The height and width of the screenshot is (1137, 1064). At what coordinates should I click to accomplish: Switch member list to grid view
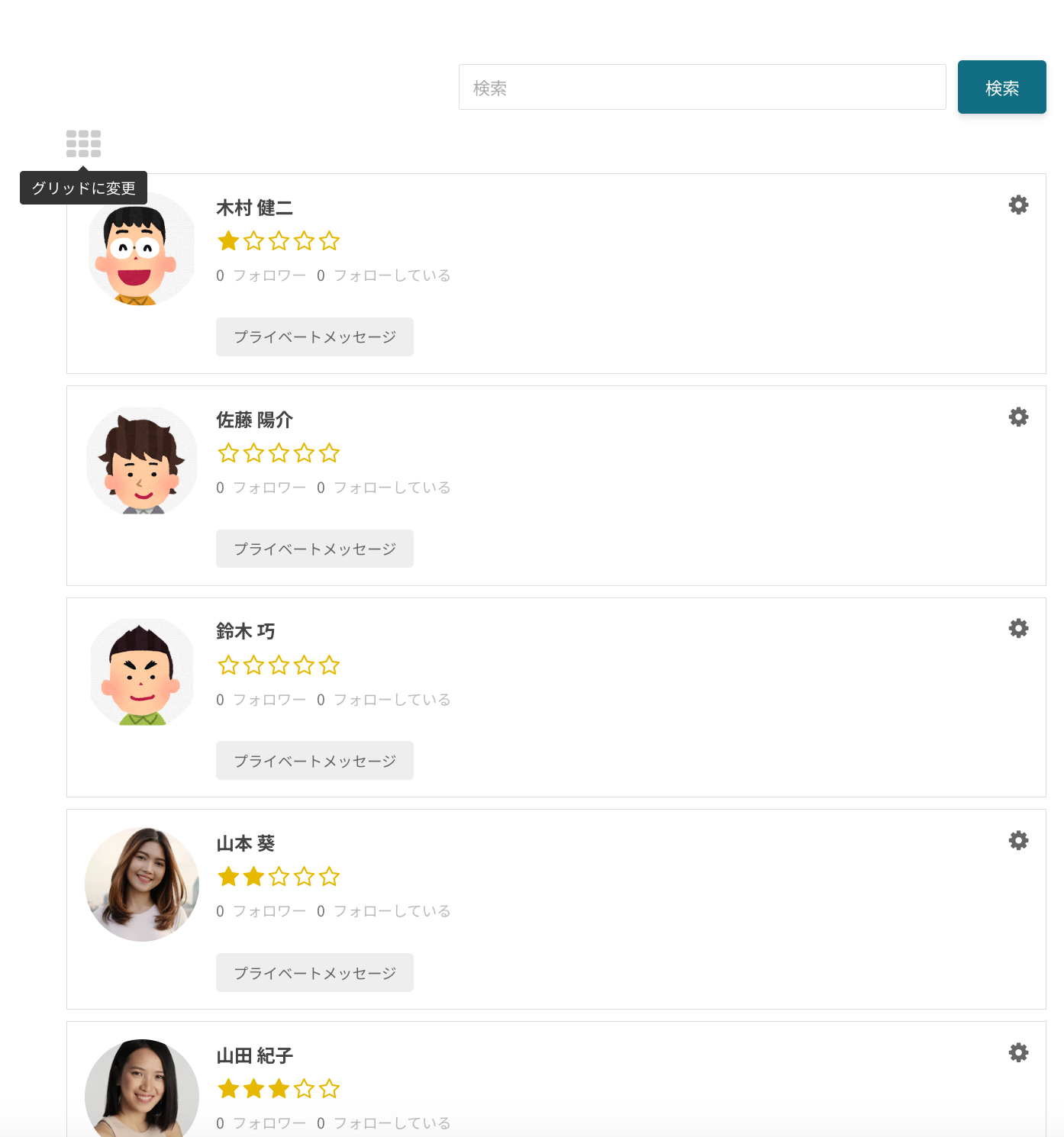(x=83, y=143)
